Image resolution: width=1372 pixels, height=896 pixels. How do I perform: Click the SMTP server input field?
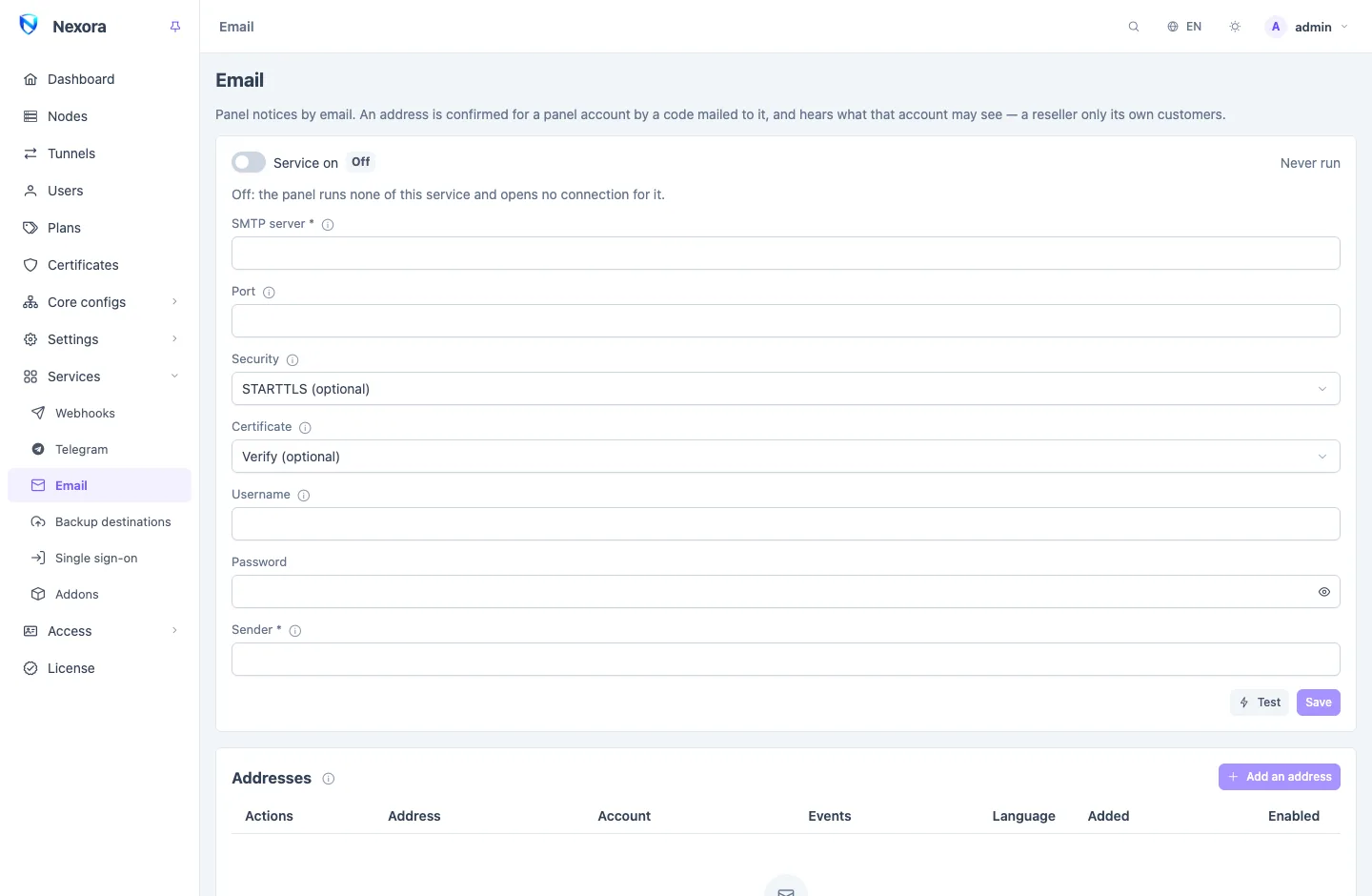tap(786, 254)
